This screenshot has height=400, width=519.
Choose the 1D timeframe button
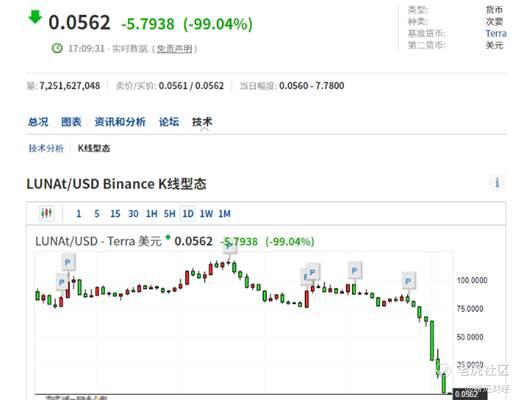188,214
